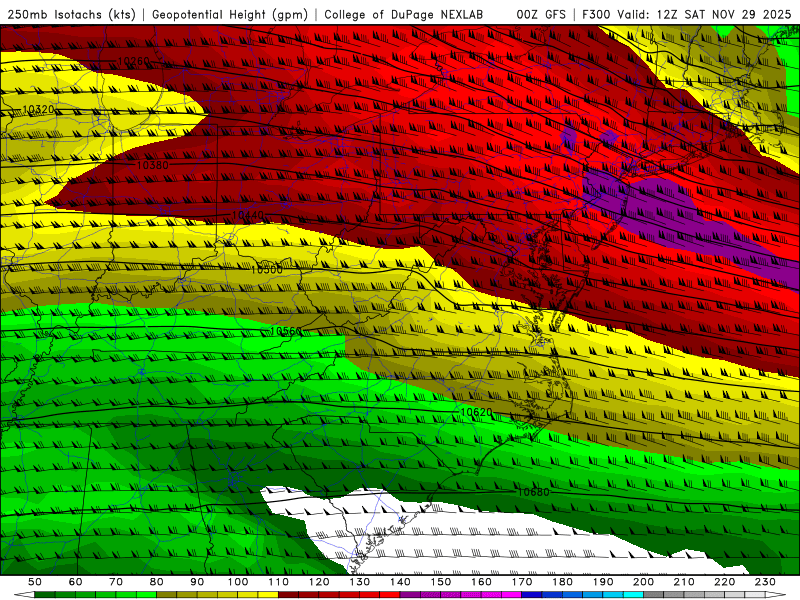Viewport: 800px width, 600px height.
Task: Click the 10440 height contour label
Action: 248,215
